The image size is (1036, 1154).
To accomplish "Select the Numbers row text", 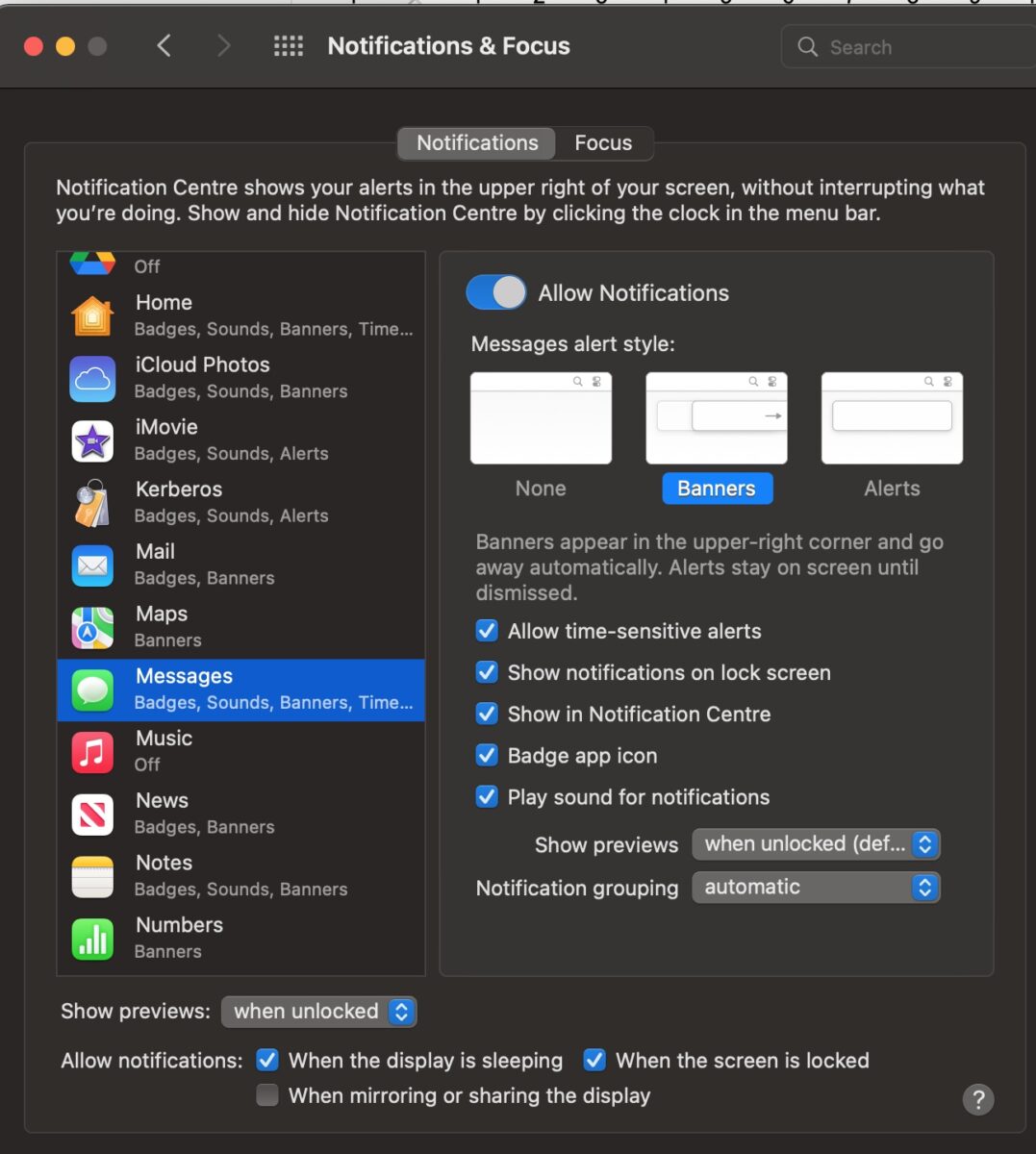I will pyautogui.click(x=179, y=938).
